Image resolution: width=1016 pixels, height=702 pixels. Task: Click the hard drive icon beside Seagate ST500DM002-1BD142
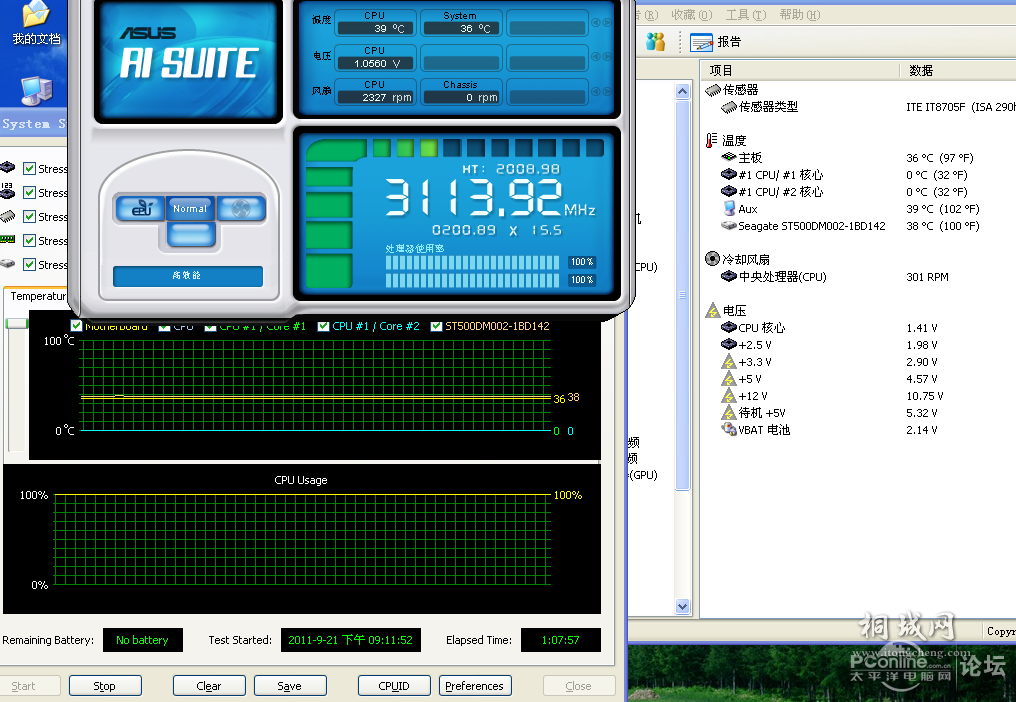click(x=729, y=226)
